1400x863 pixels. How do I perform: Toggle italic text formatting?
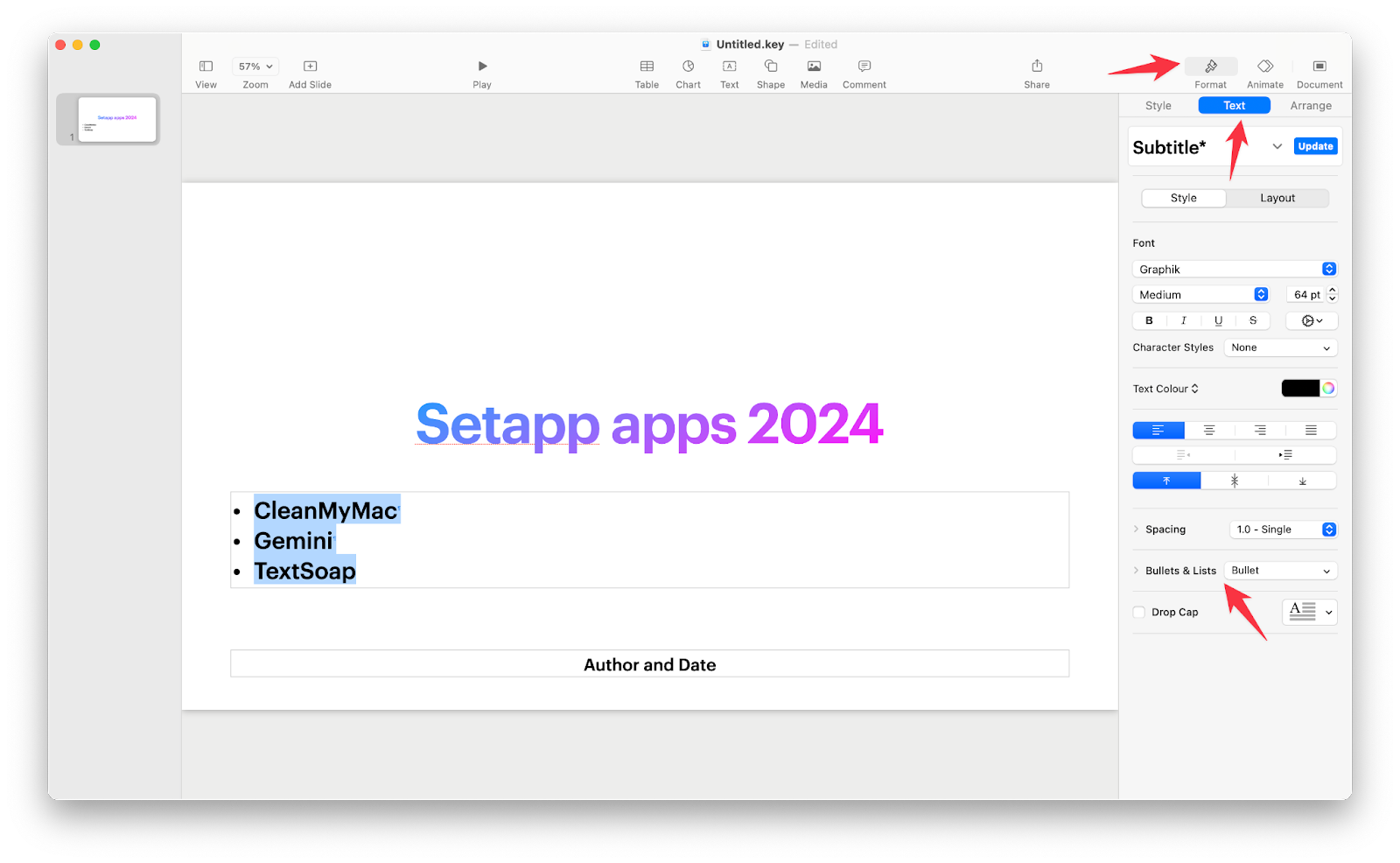[1183, 320]
